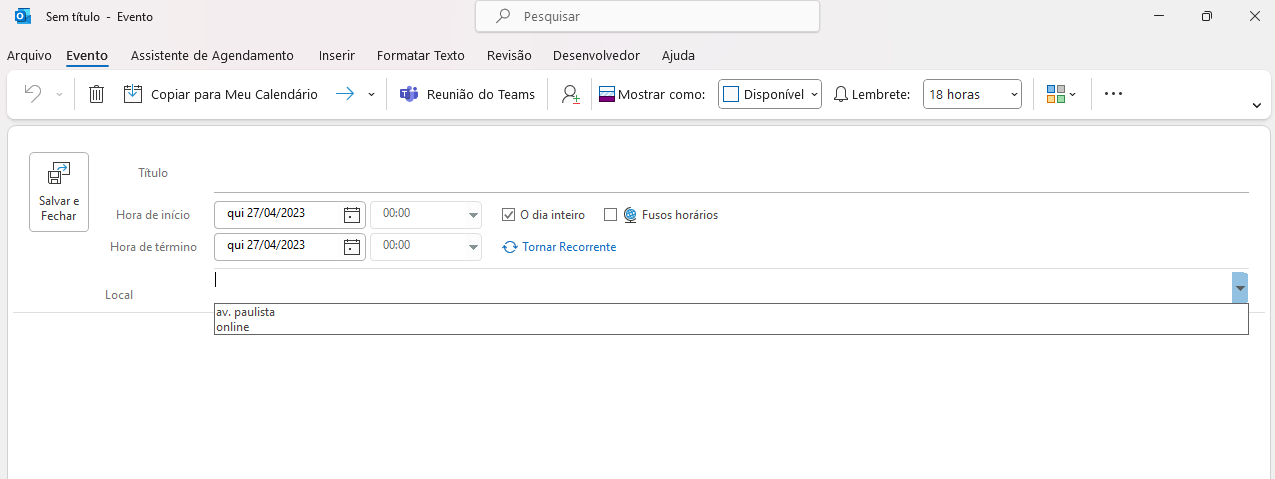Click the Título input field

tap(731, 173)
